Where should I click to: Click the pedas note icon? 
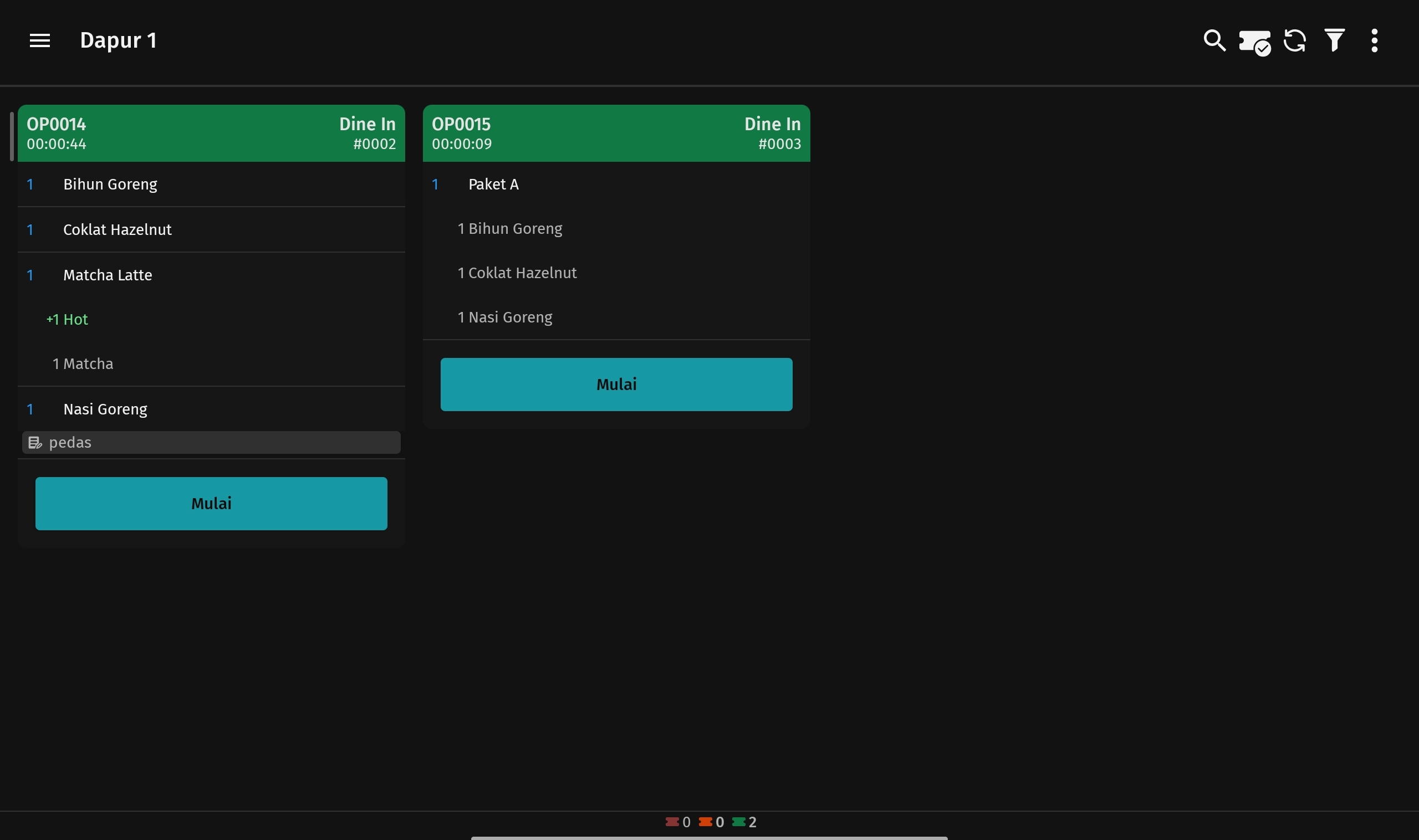click(x=35, y=443)
